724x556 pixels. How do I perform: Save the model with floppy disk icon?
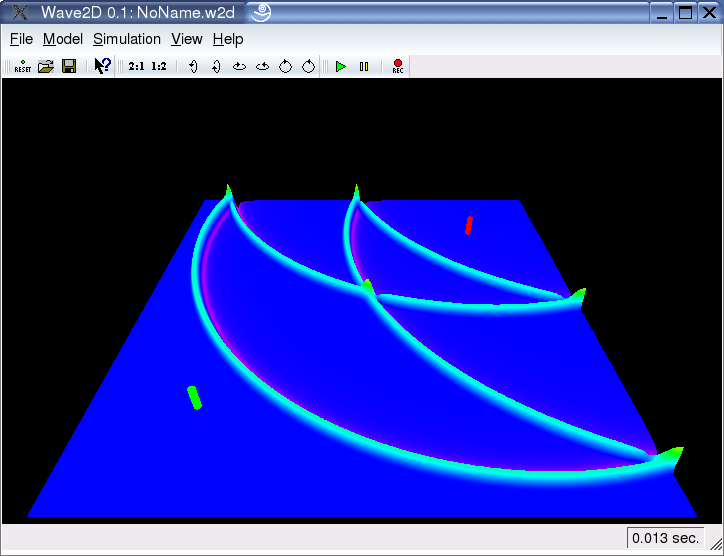(69, 66)
